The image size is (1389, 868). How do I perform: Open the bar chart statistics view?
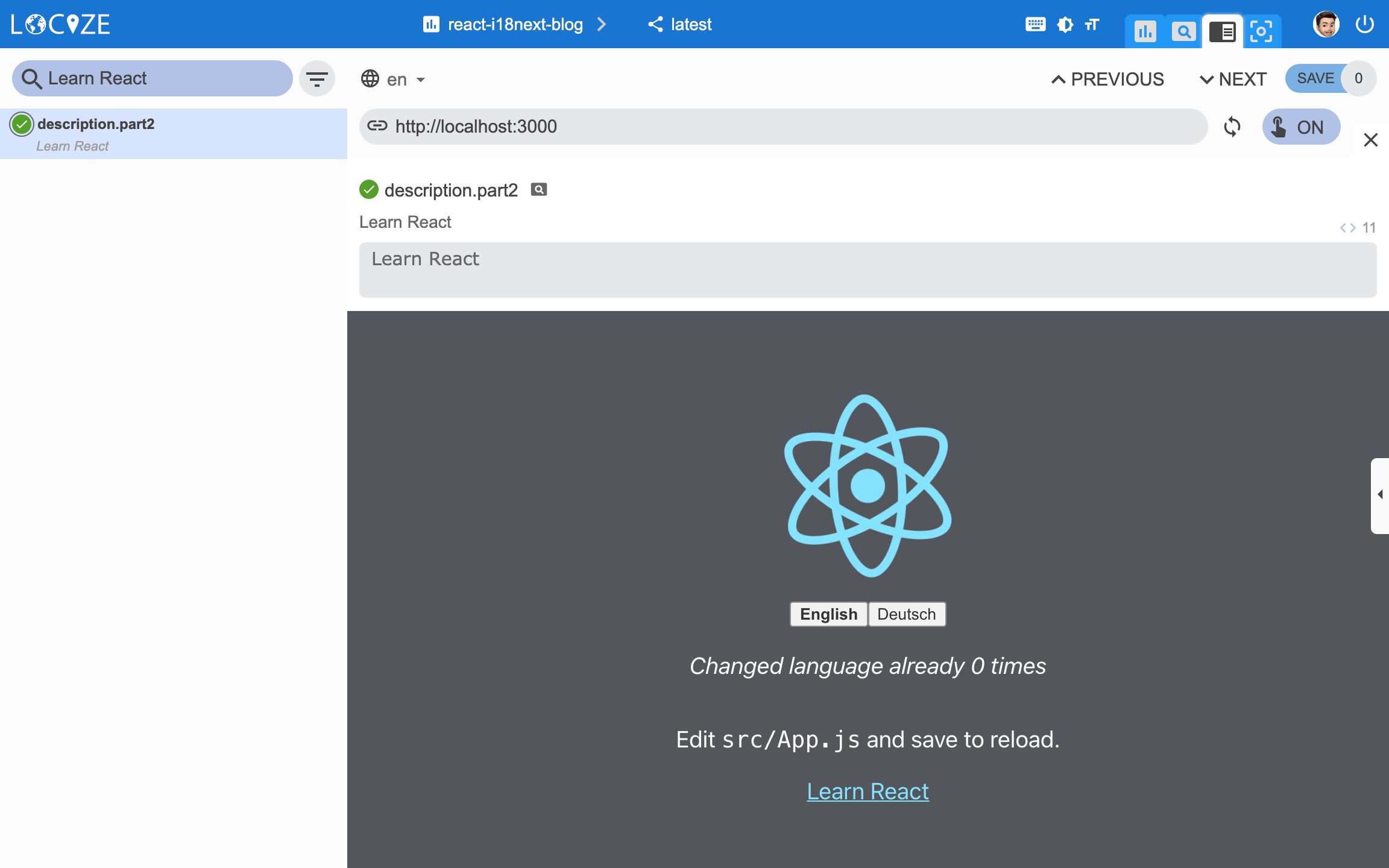[x=1145, y=31]
